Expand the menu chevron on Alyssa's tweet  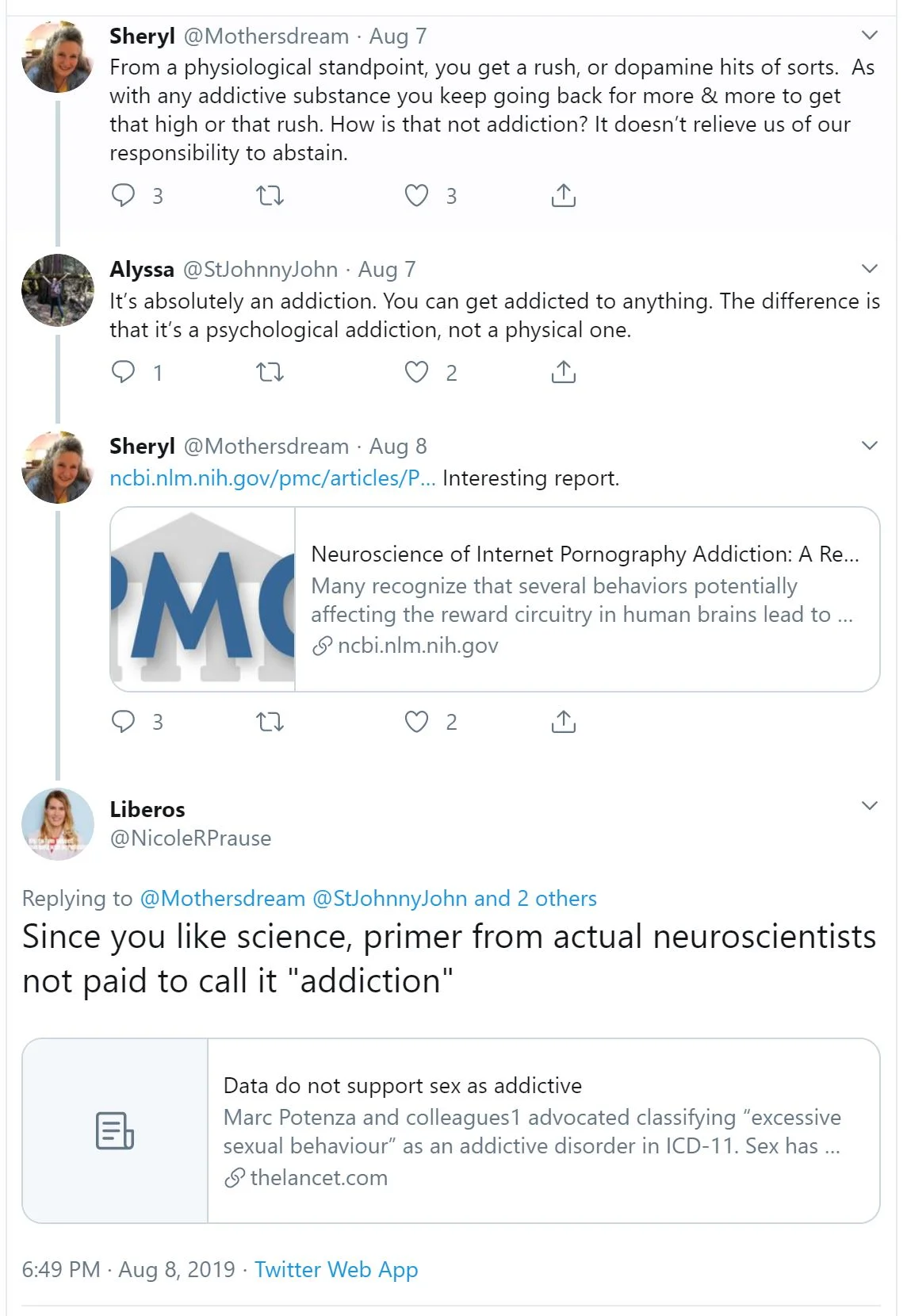click(869, 269)
